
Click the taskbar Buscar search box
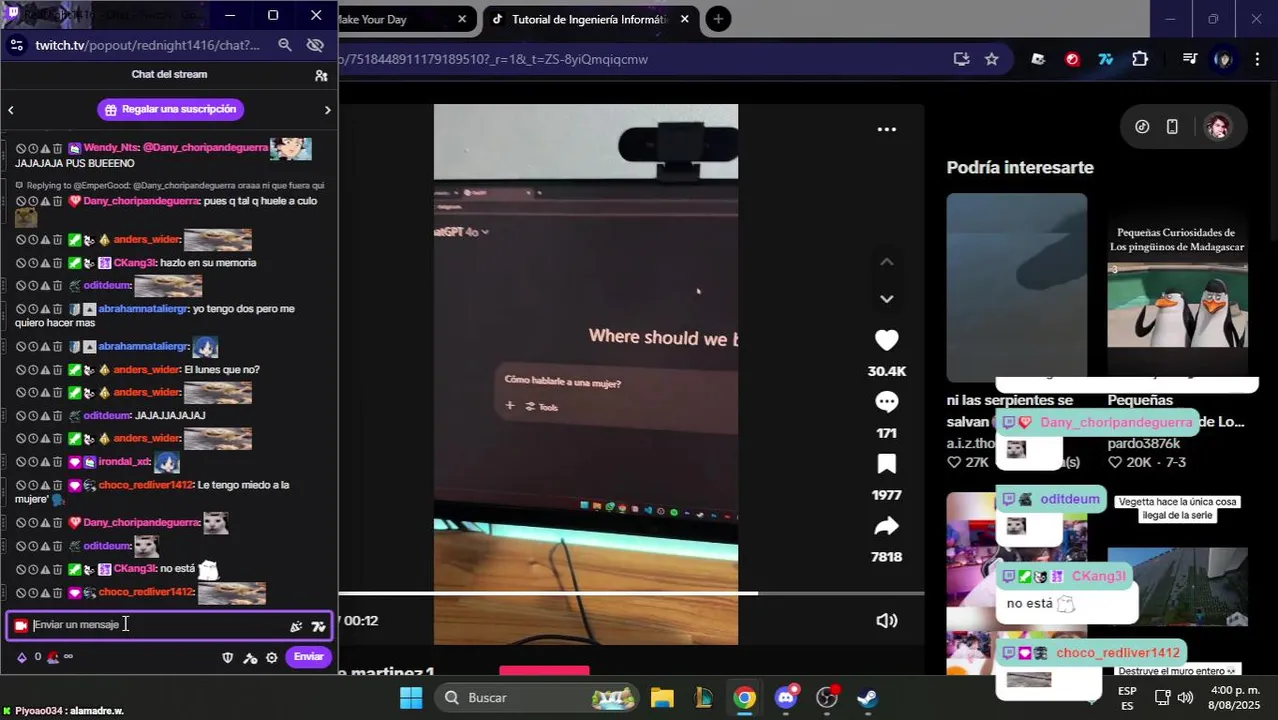tap(538, 697)
